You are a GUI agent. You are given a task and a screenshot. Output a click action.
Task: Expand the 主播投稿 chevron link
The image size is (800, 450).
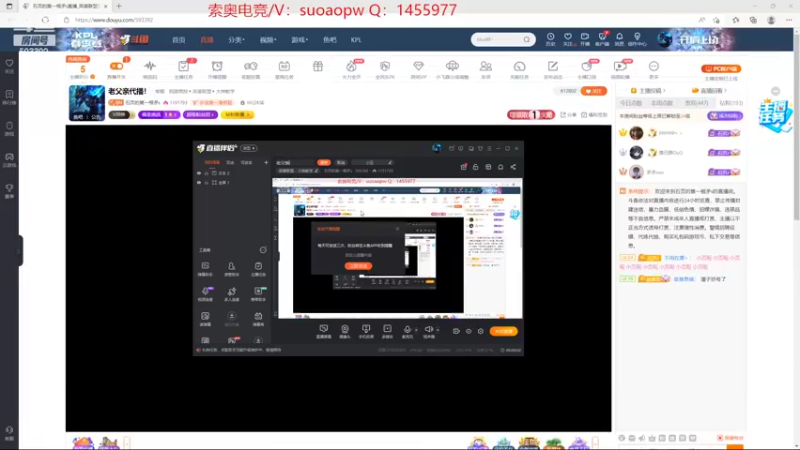click(x=648, y=90)
